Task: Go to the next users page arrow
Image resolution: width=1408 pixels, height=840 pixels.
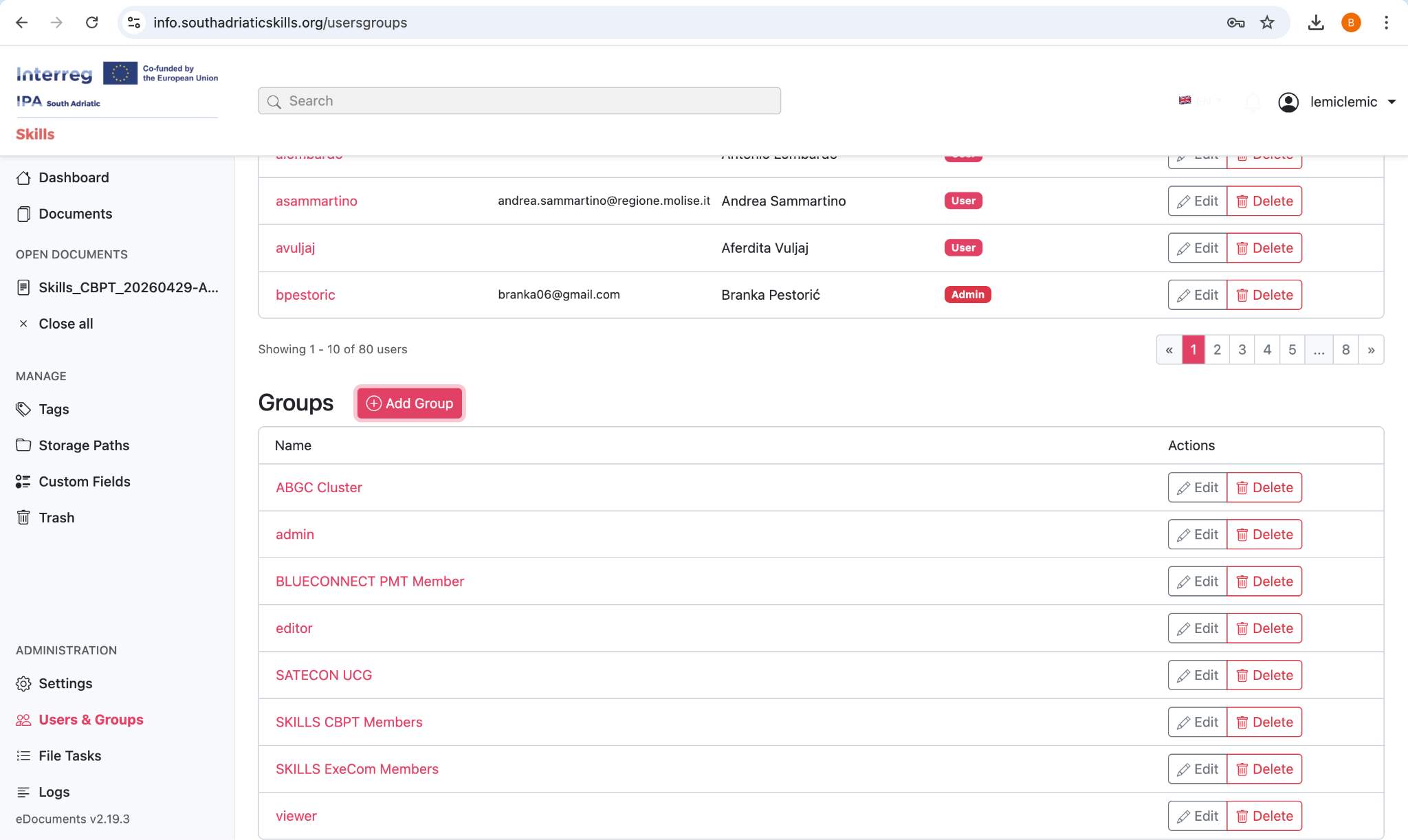Action: tap(1371, 350)
